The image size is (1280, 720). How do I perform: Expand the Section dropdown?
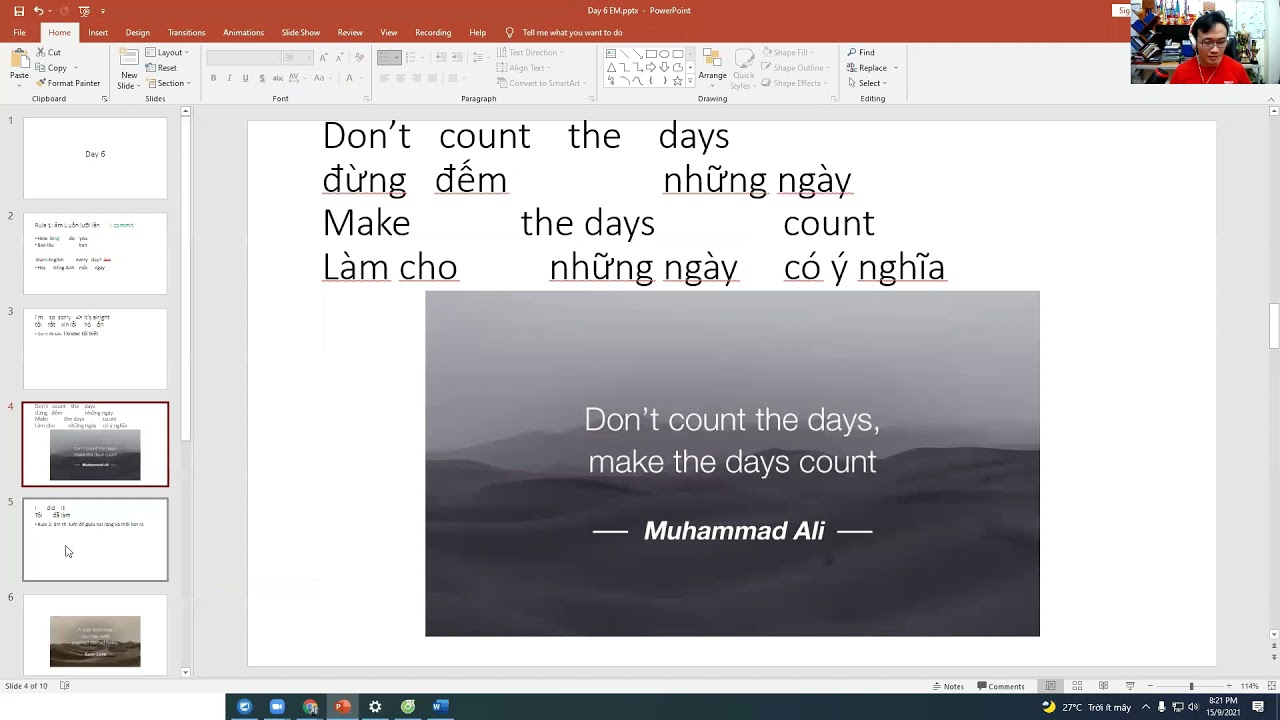click(169, 83)
